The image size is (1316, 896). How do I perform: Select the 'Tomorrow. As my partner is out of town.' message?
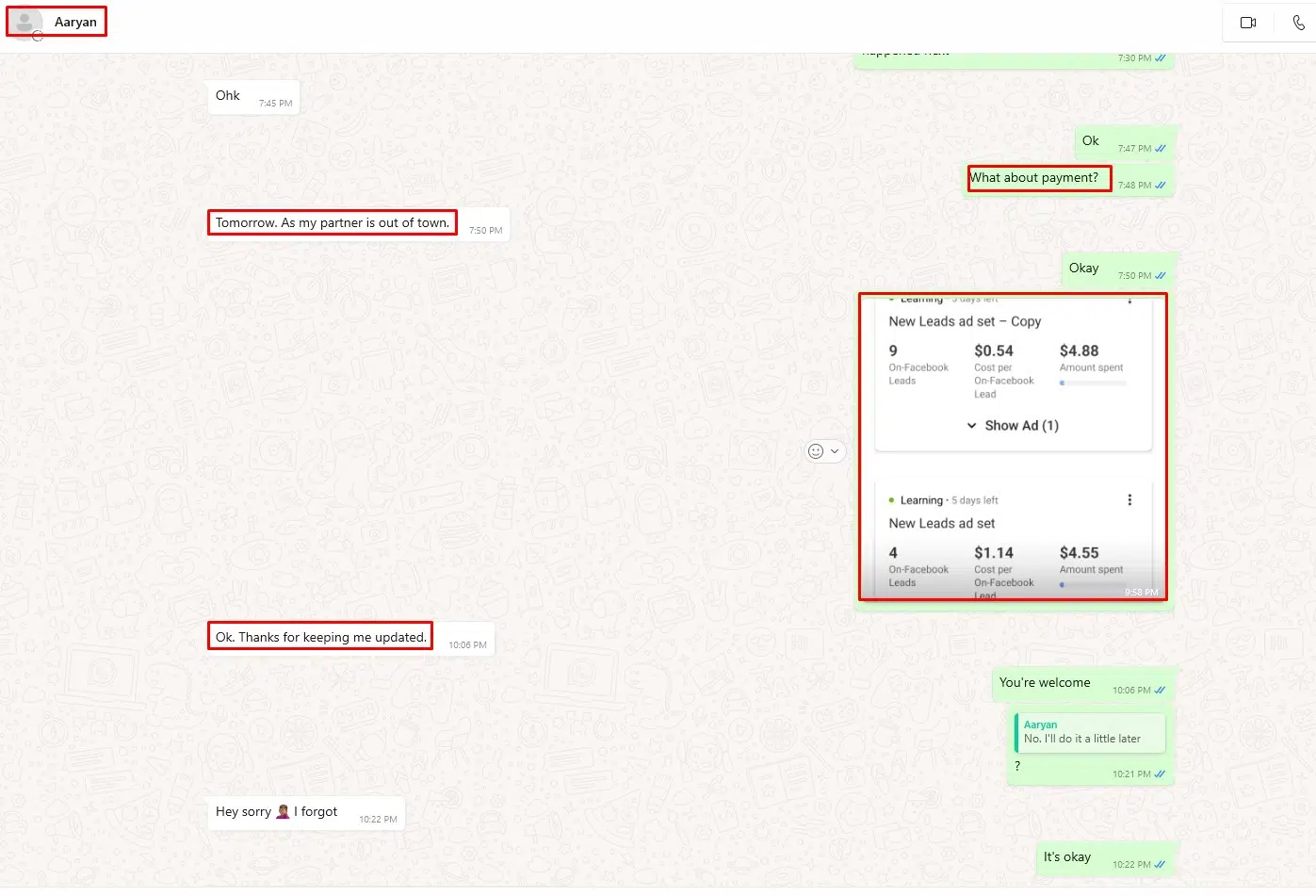332,223
